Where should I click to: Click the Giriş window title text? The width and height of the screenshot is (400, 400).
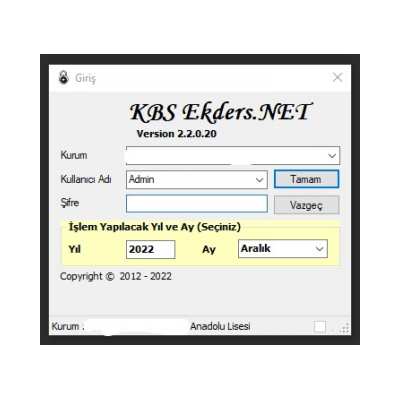click(85, 78)
